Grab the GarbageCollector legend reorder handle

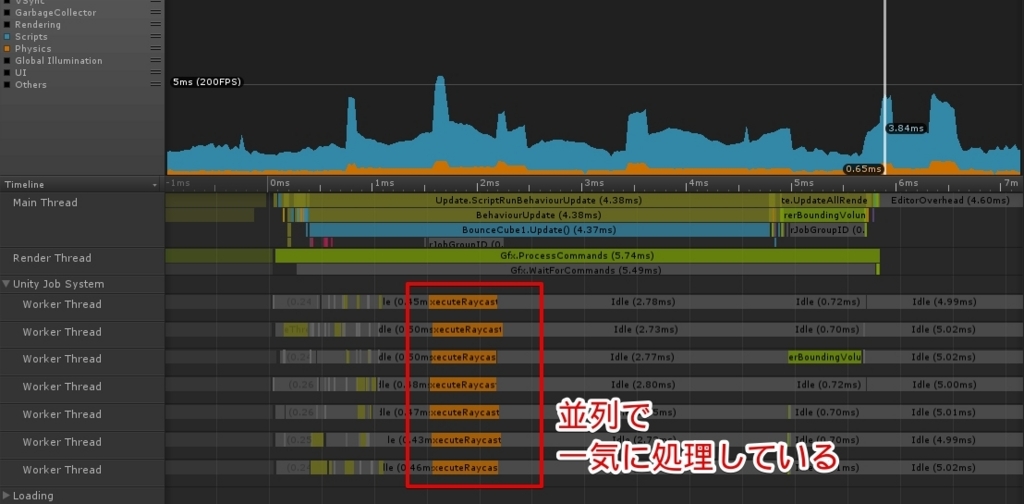(x=155, y=12)
